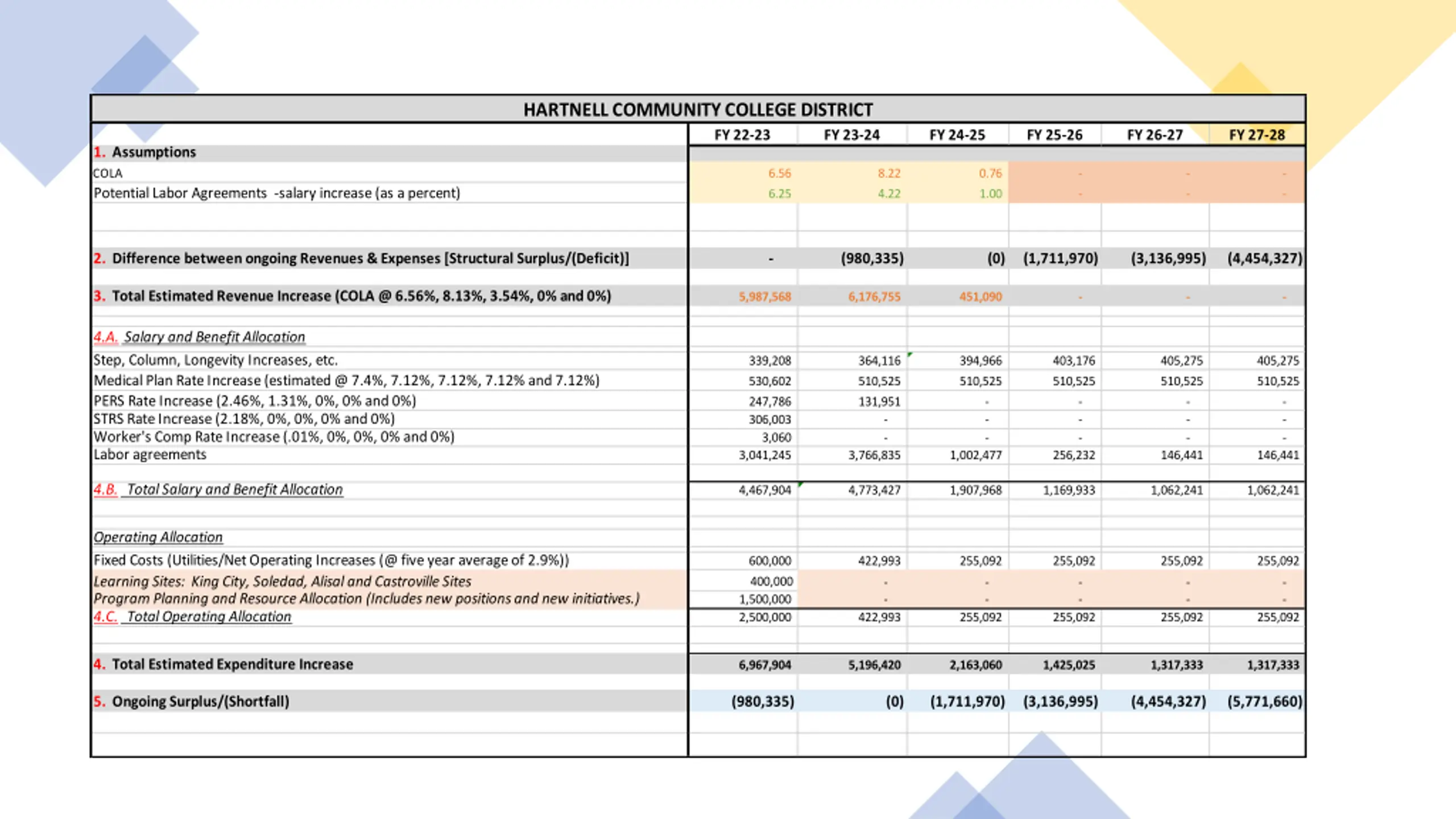Click the HARTNELL COMMUNITY COLLEGE DISTRICT title
Screen dimensions: 1456x819
[x=698, y=109]
